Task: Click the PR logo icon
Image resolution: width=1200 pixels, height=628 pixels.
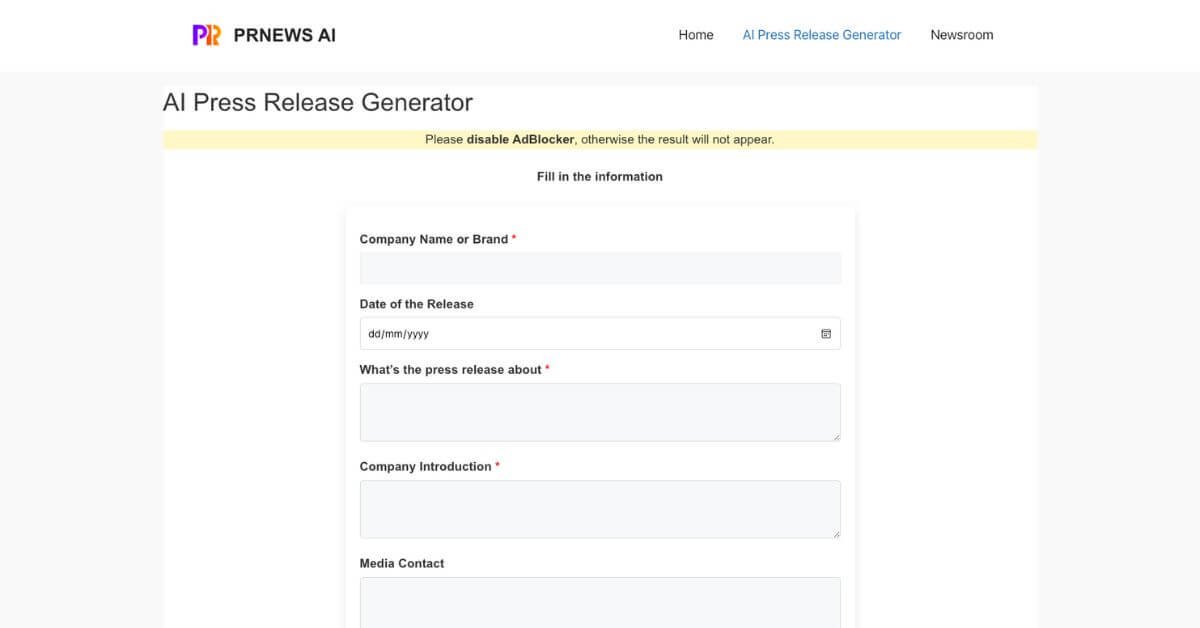Action: (x=206, y=35)
